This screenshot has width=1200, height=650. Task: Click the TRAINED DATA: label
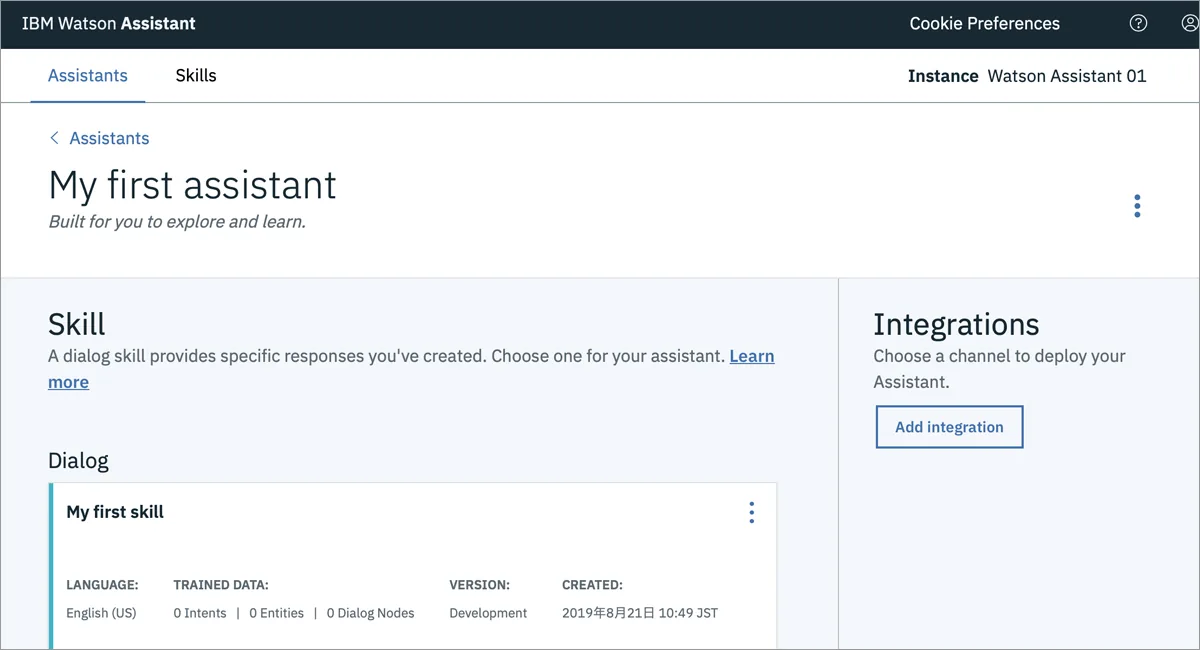221,585
